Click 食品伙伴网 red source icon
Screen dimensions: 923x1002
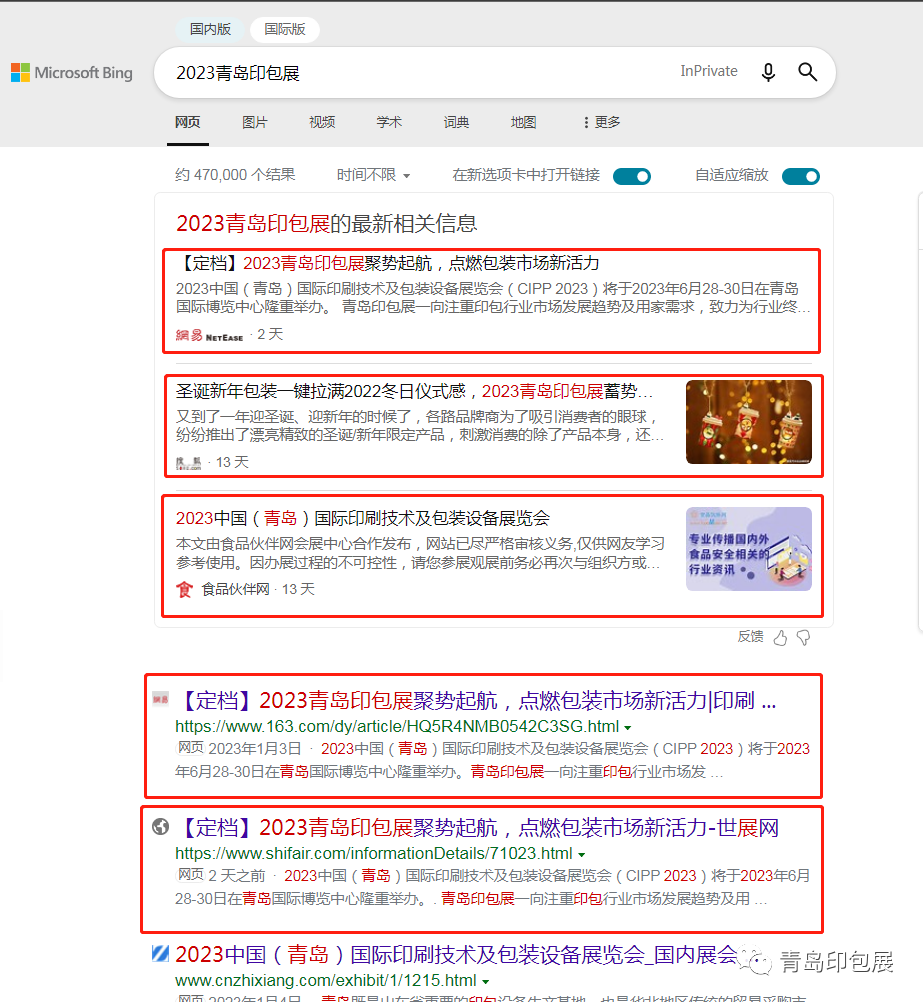185,589
